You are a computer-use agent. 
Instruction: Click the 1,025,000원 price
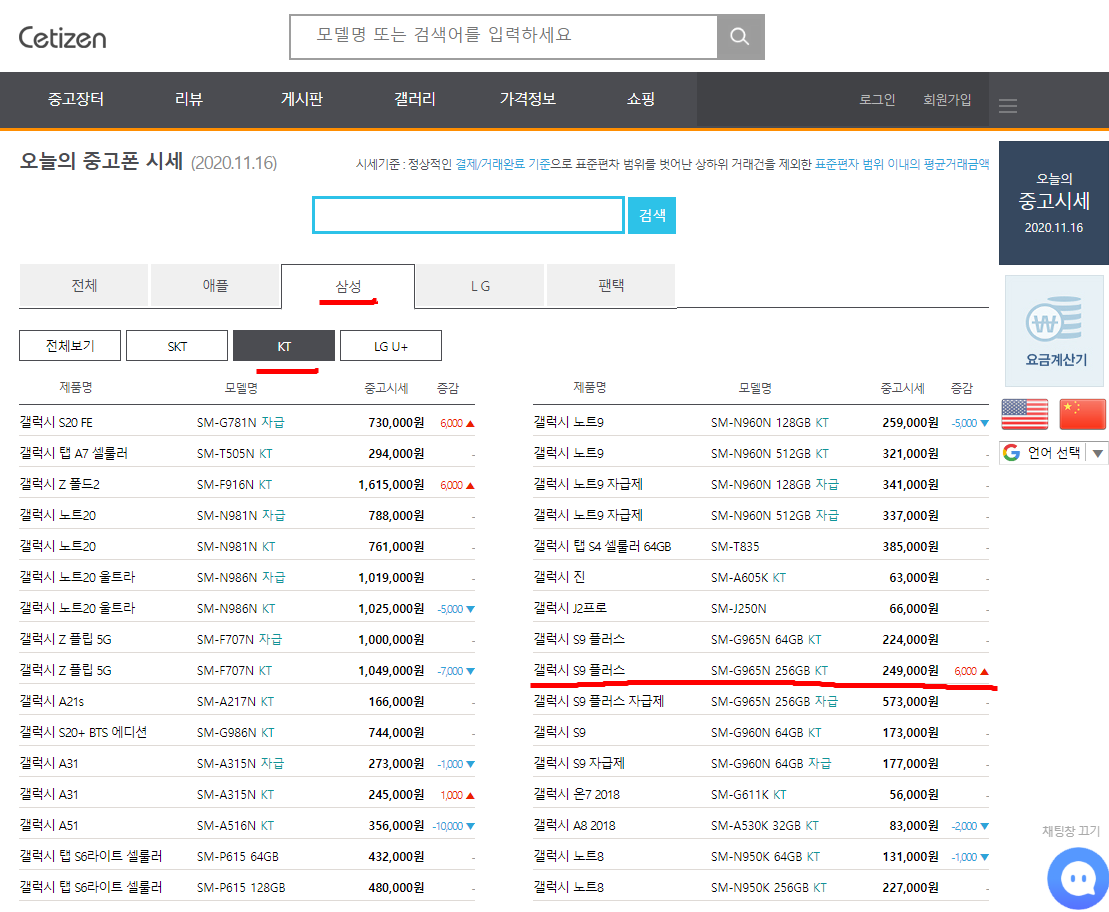(x=391, y=608)
